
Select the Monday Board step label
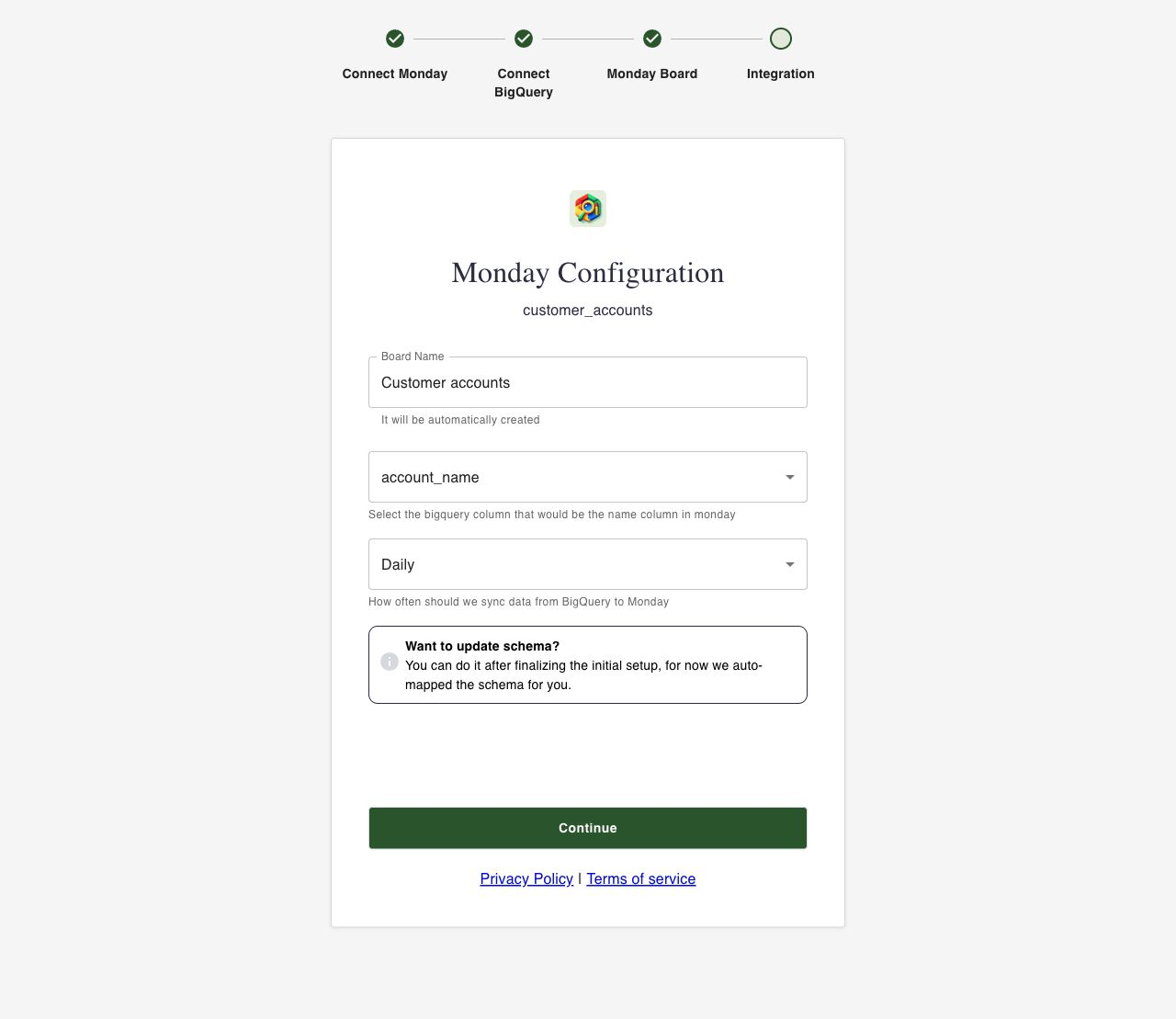652,74
